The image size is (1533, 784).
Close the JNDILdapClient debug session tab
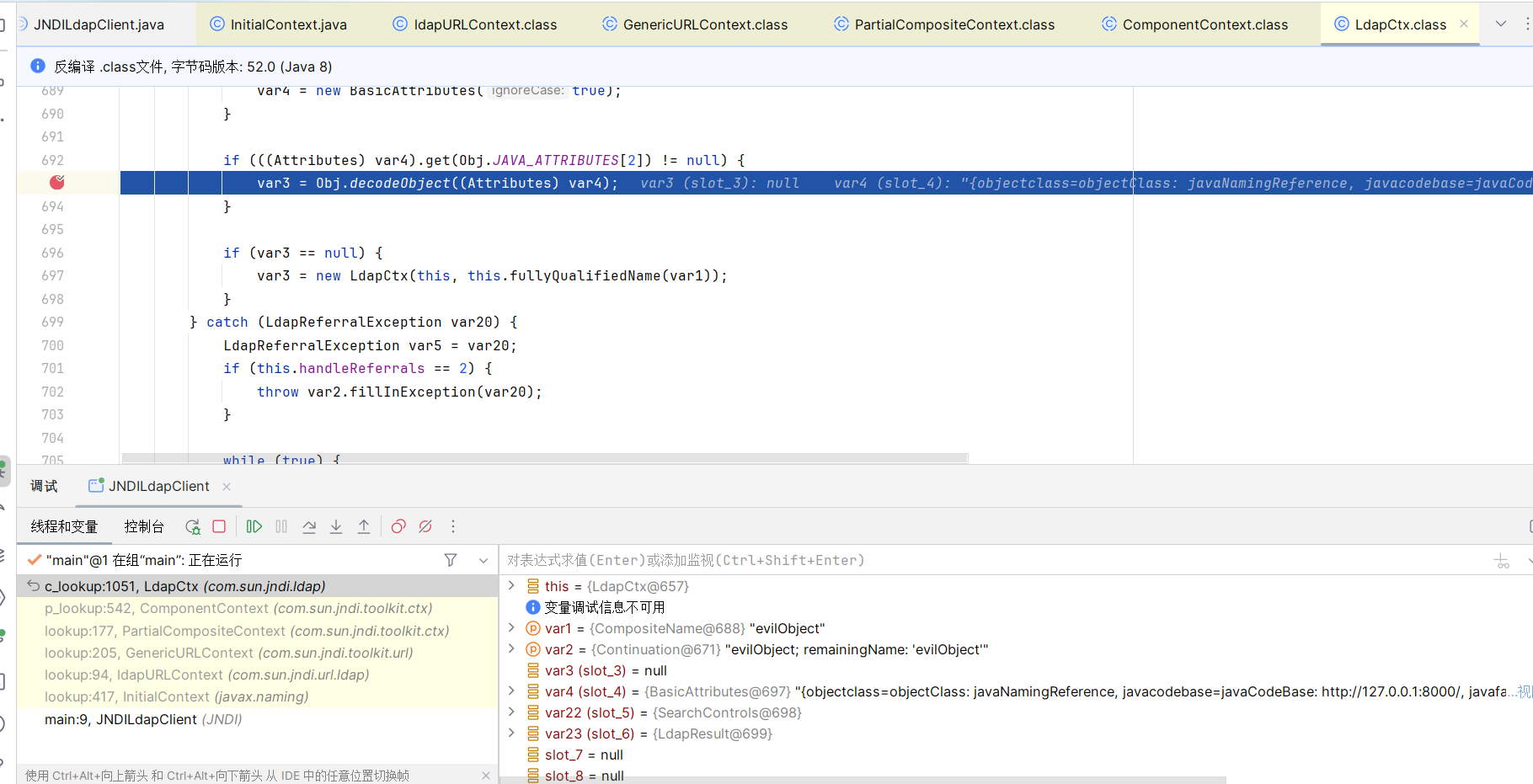pos(227,486)
